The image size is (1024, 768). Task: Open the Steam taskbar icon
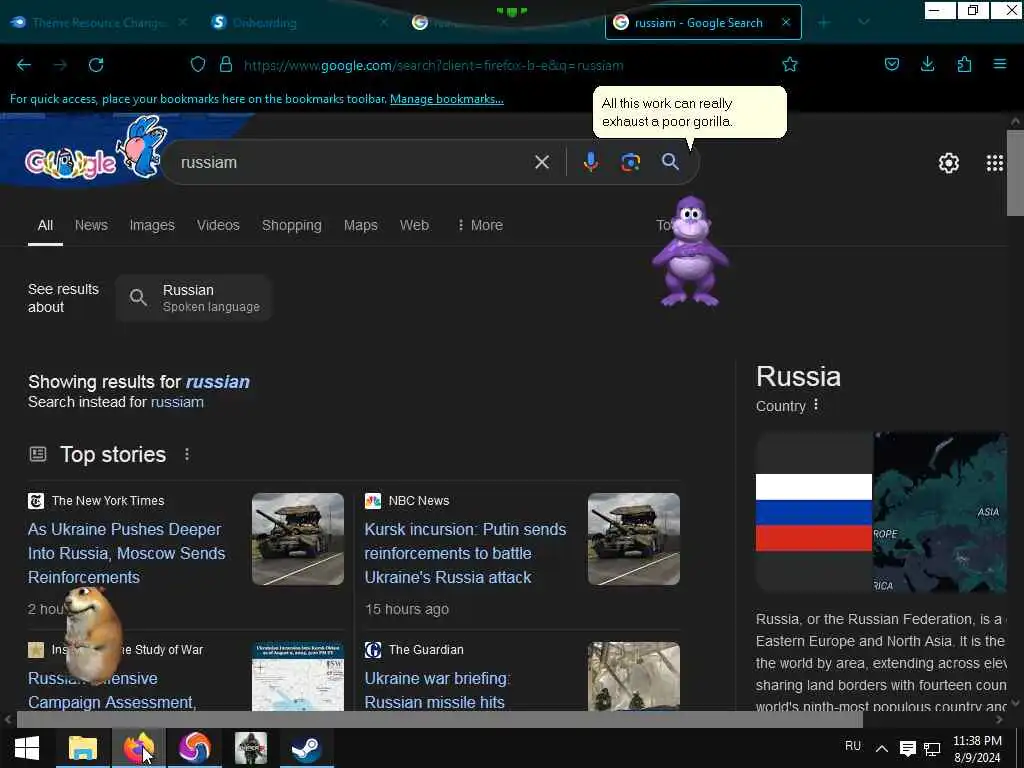pyautogui.click(x=306, y=748)
